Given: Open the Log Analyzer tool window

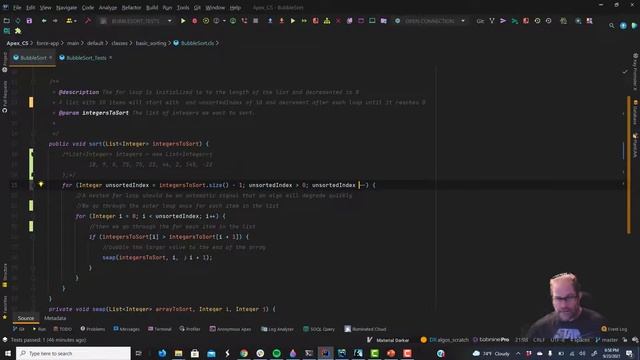Looking at the screenshot, I should (277, 329).
